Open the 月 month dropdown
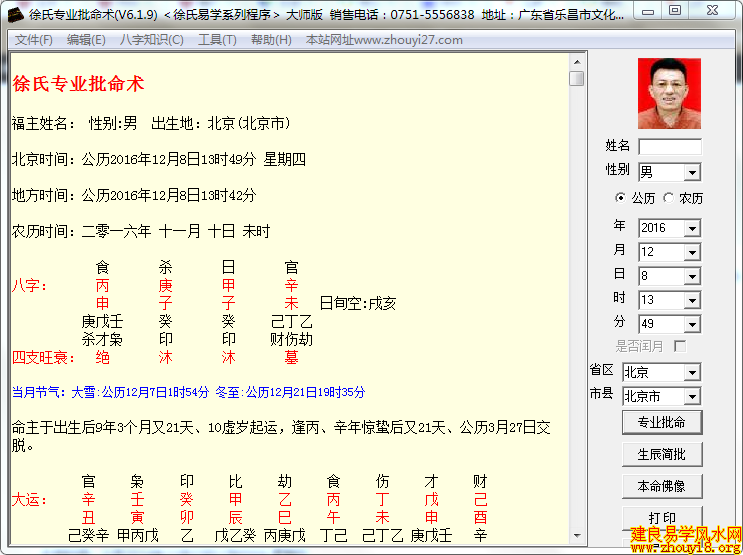 pyautogui.click(x=692, y=252)
